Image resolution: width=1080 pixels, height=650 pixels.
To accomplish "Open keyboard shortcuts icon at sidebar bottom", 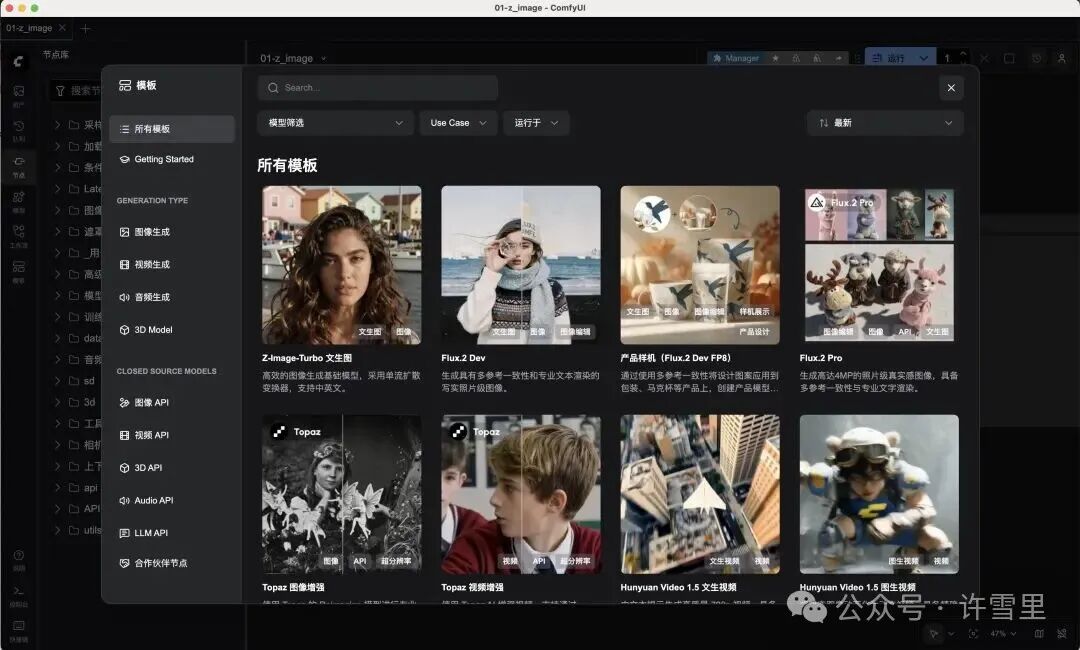I will click(19, 626).
